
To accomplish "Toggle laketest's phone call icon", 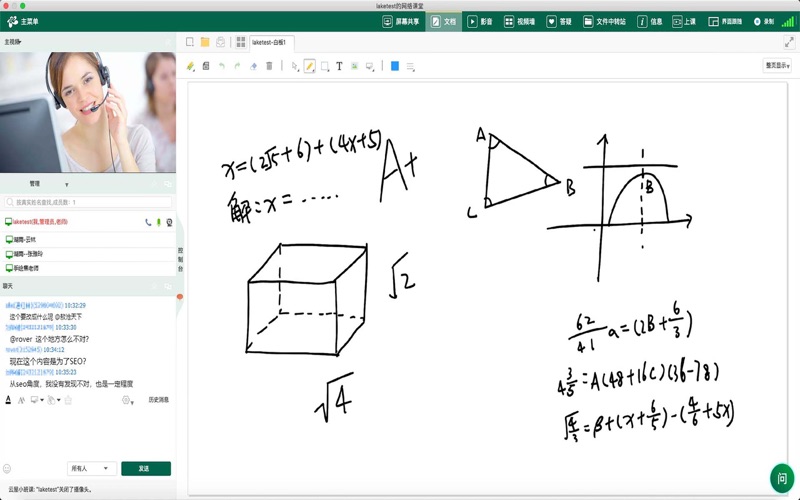I will point(148,222).
